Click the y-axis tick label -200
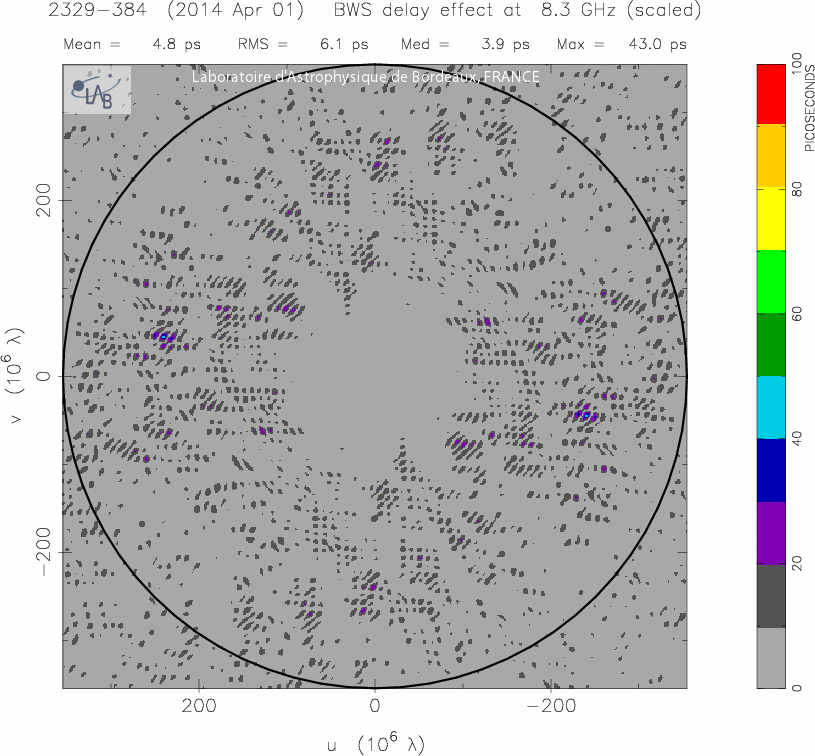The image size is (815, 756). [x=44, y=552]
